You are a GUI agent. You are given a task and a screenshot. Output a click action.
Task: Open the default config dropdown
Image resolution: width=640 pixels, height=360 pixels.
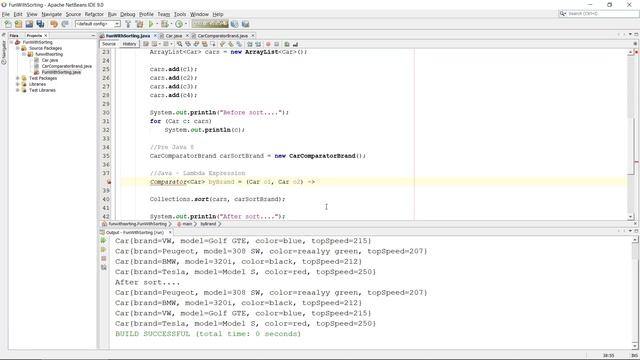[x=98, y=24]
